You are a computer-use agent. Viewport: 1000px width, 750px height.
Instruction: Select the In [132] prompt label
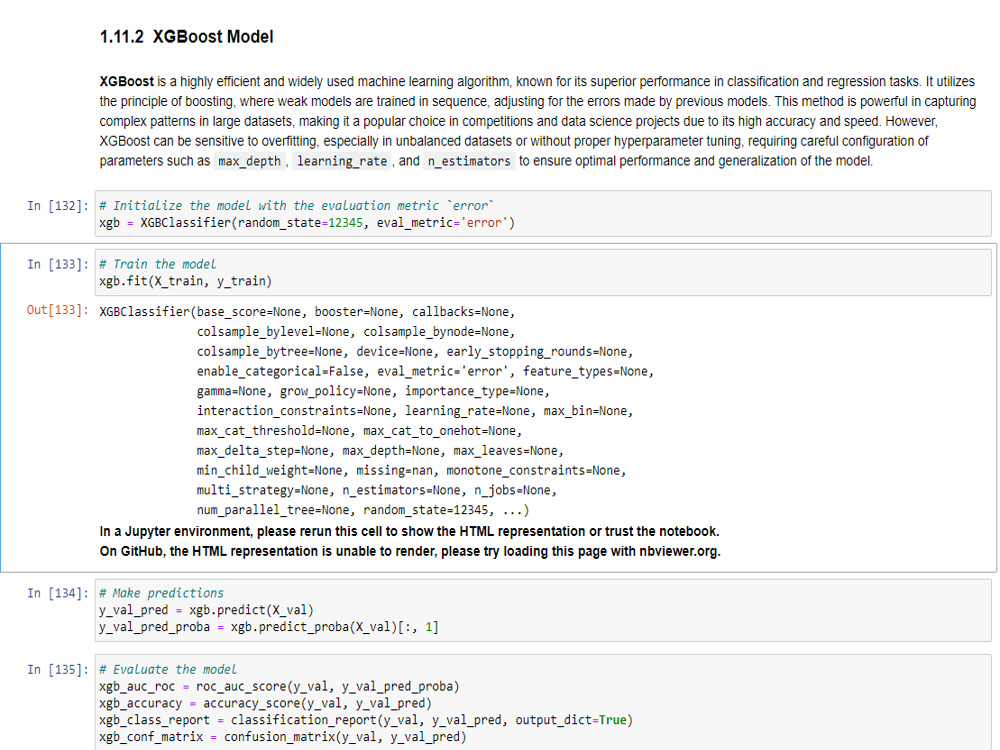point(57,205)
